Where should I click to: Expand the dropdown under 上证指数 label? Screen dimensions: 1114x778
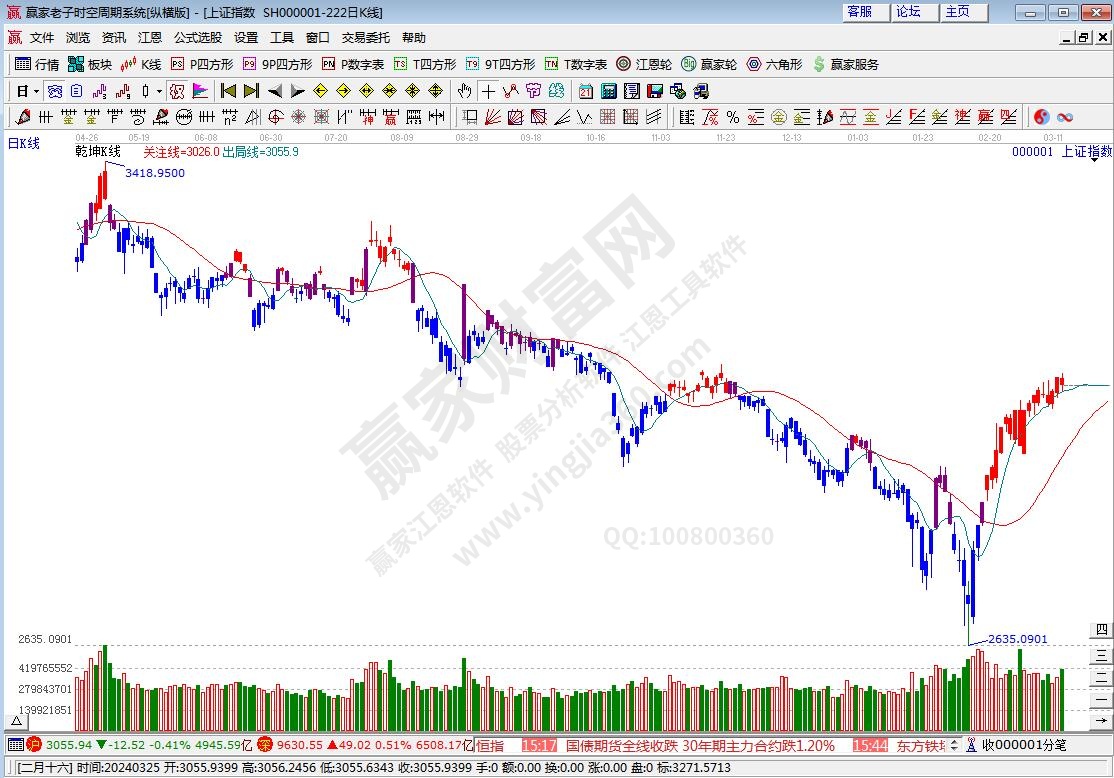[x=1093, y=162]
